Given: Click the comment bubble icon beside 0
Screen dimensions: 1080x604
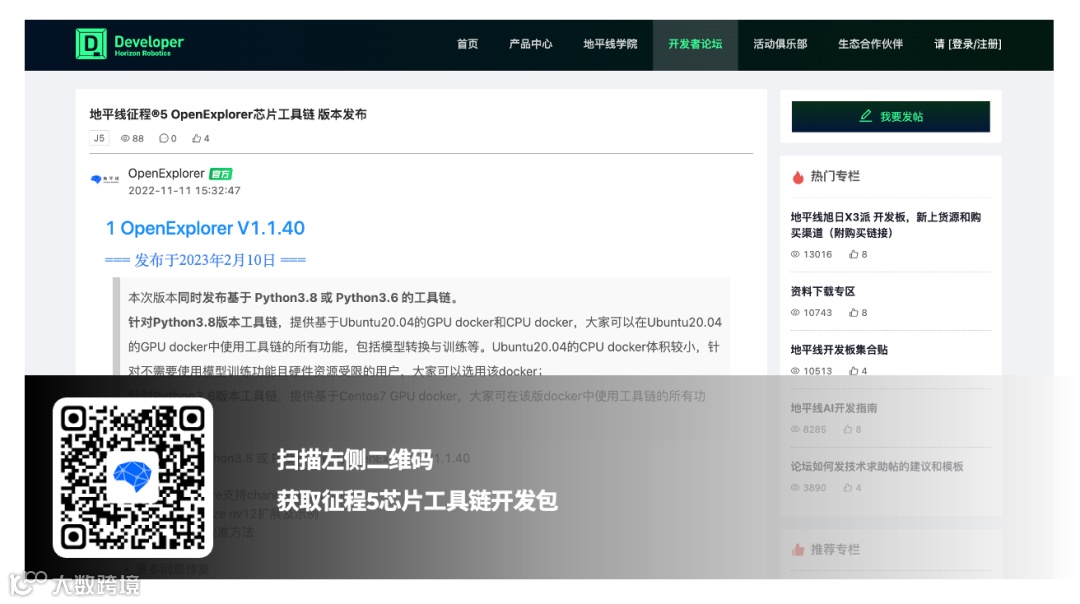Looking at the screenshot, I should (163, 138).
